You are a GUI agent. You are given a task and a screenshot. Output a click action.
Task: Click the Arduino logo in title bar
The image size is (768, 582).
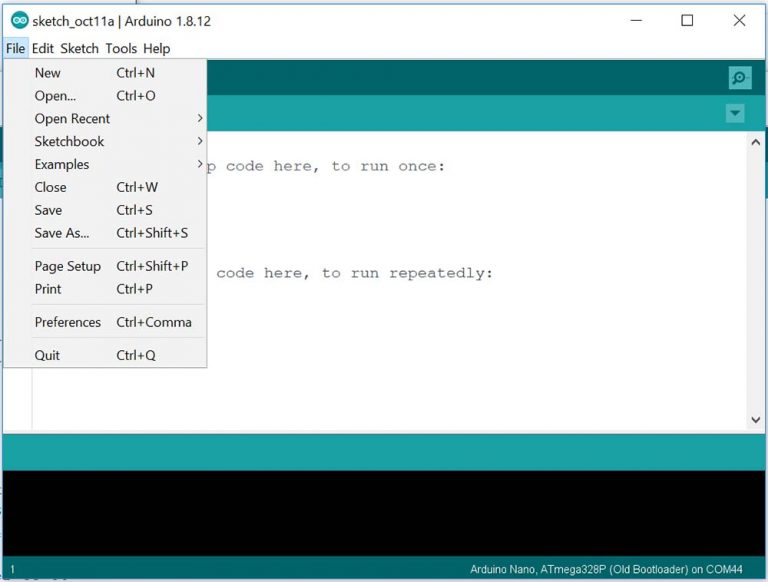pos(20,21)
